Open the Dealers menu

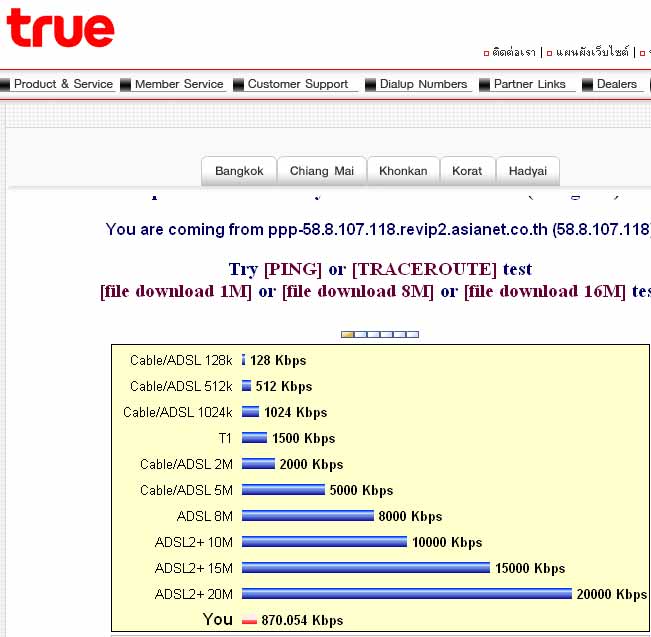(x=617, y=84)
